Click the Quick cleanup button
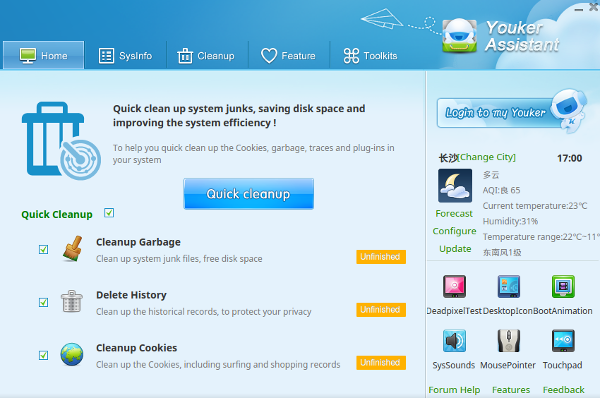This screenshot has width=600, height=398. coord(248,194)
